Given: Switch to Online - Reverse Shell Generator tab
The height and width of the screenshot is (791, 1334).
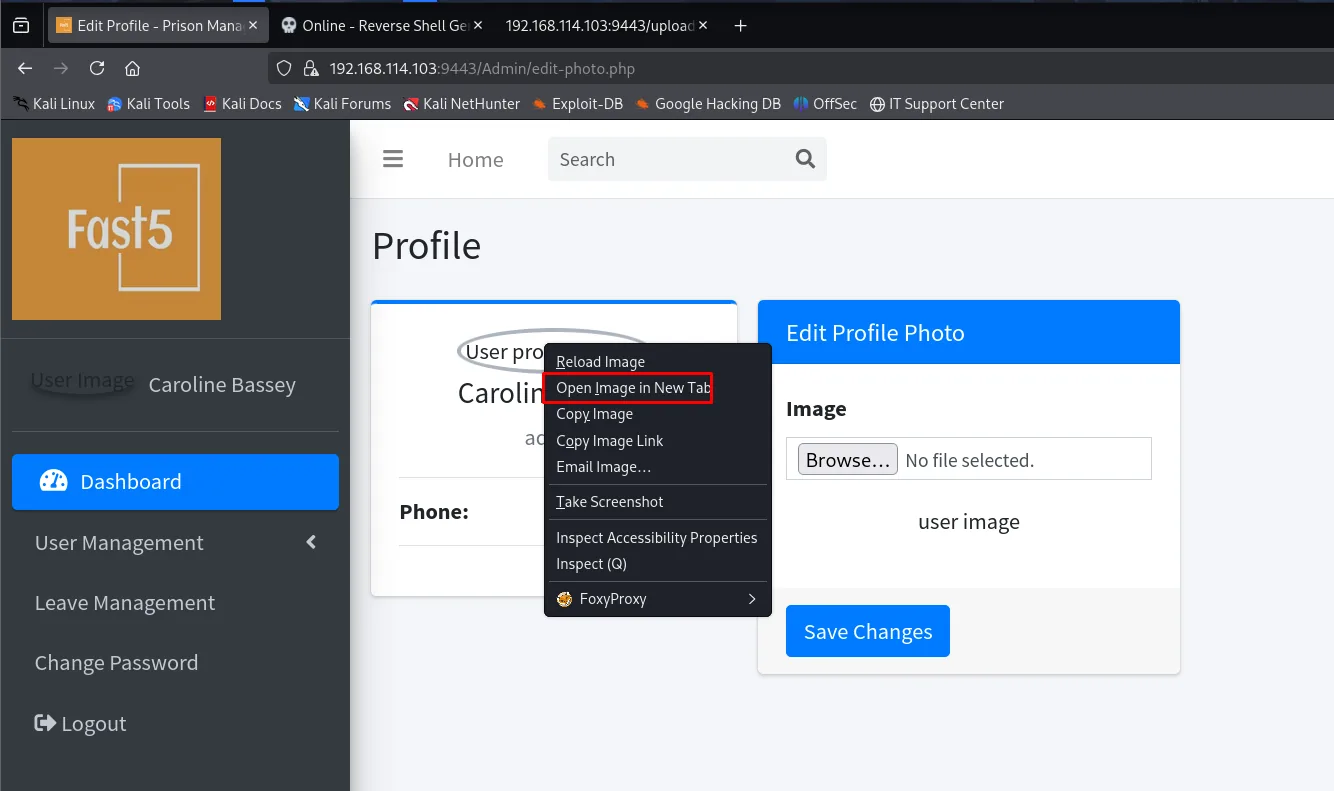Looking at the screenshot, I should point(381,26).
